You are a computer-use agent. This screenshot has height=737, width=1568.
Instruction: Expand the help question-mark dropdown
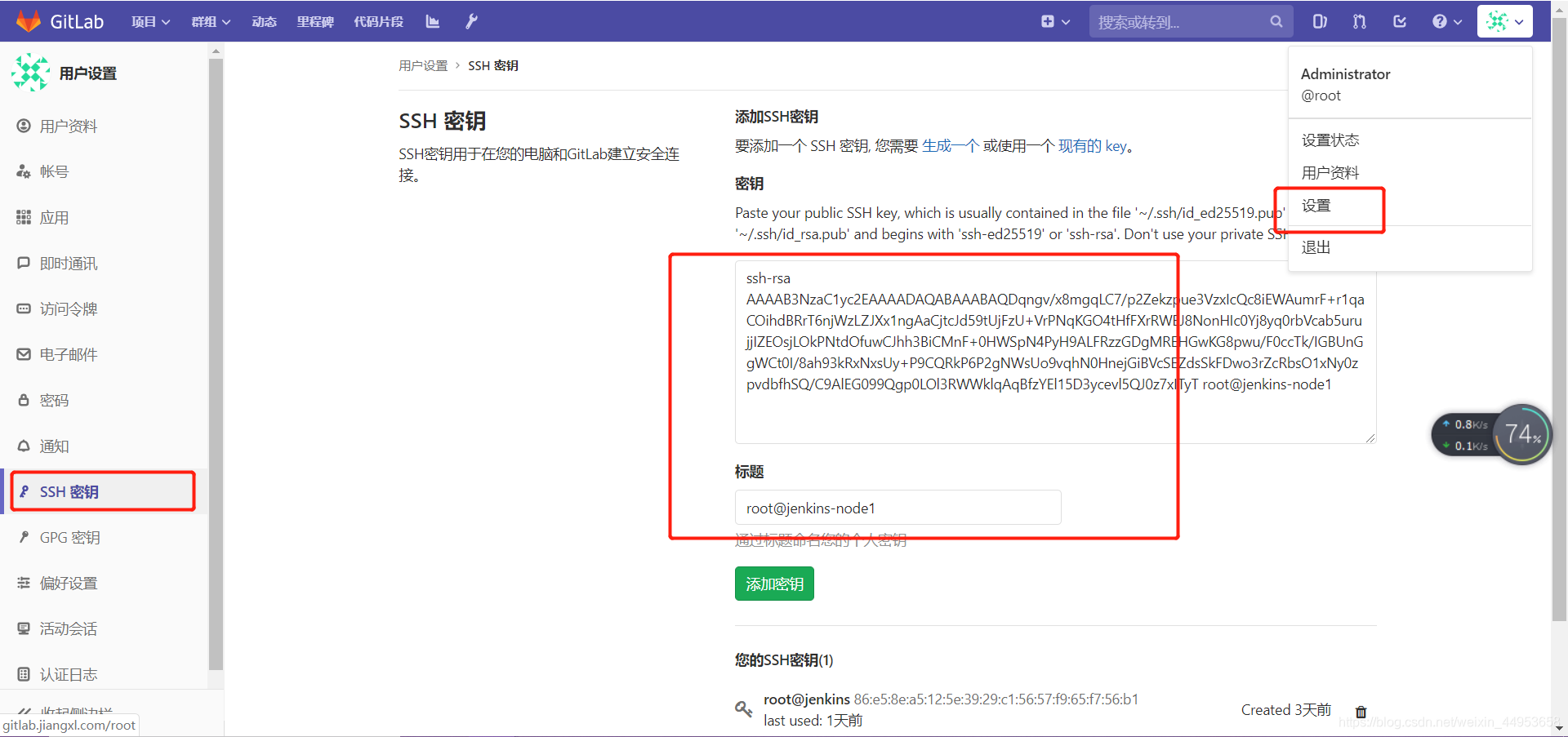pos(1446,22)
